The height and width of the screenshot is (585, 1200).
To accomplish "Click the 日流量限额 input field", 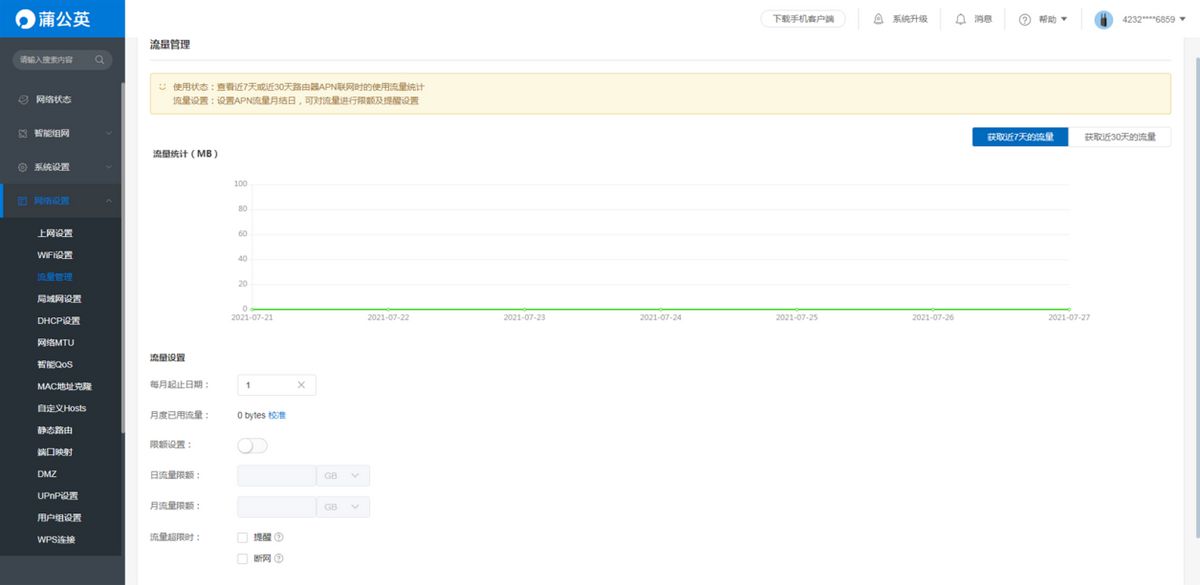I will pyautogui.click(x=276, y=476).
